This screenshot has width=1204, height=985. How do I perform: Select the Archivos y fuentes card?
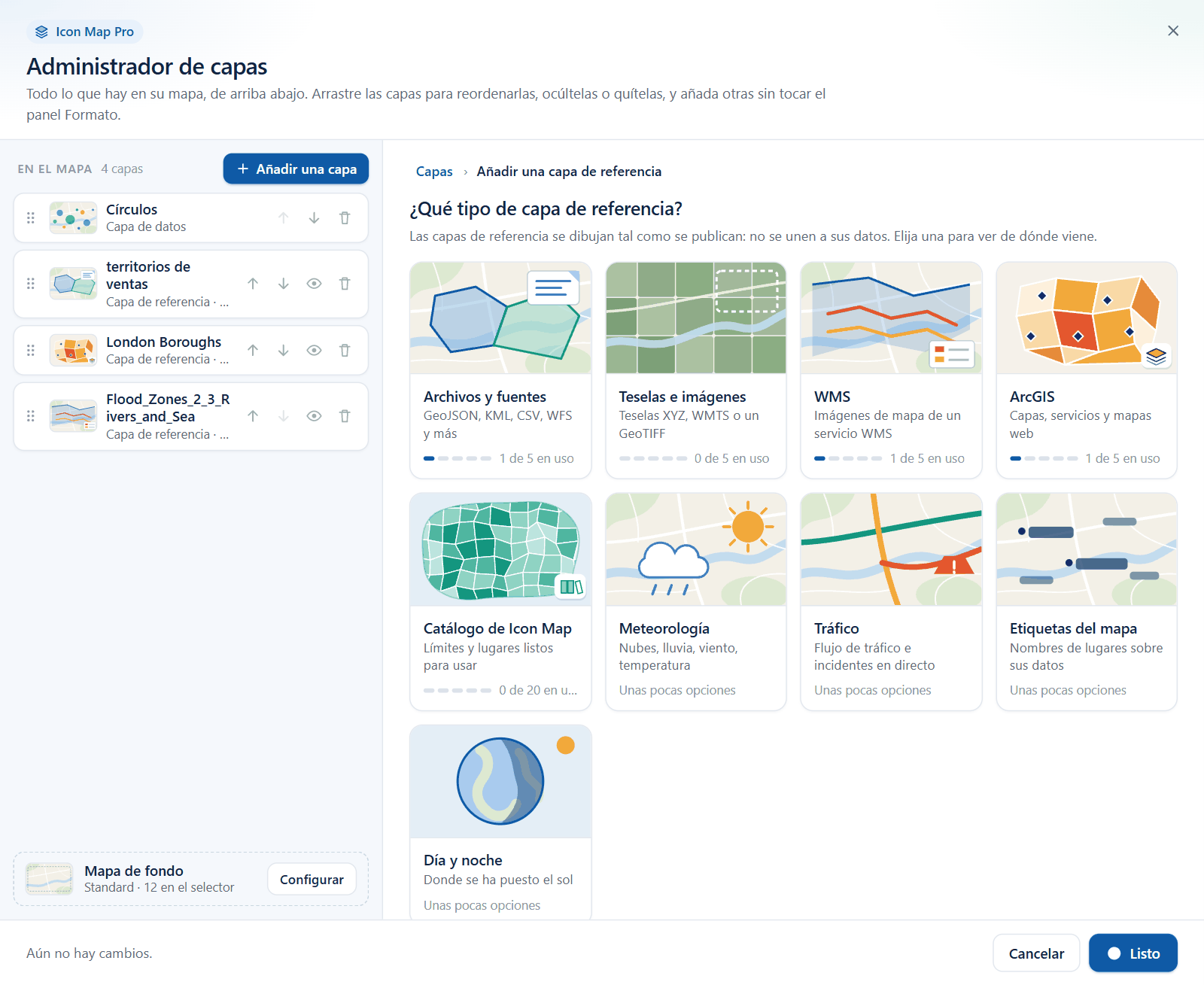[500, 369]
